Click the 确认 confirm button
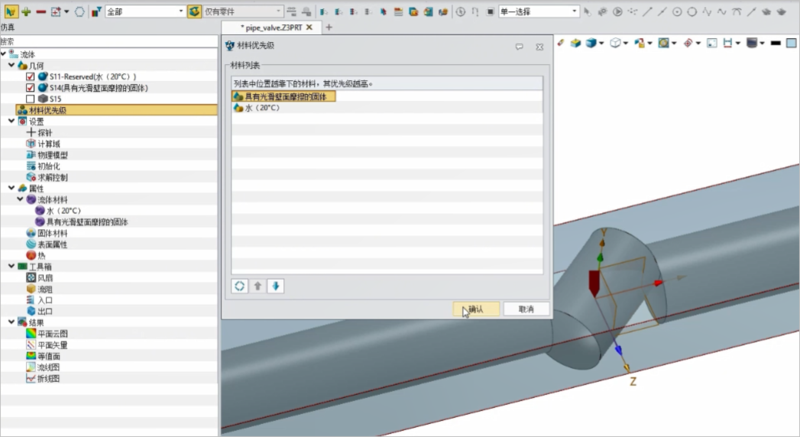Image resolution: width=800 pixels, height=437 pixels. [x=475, y=309]
